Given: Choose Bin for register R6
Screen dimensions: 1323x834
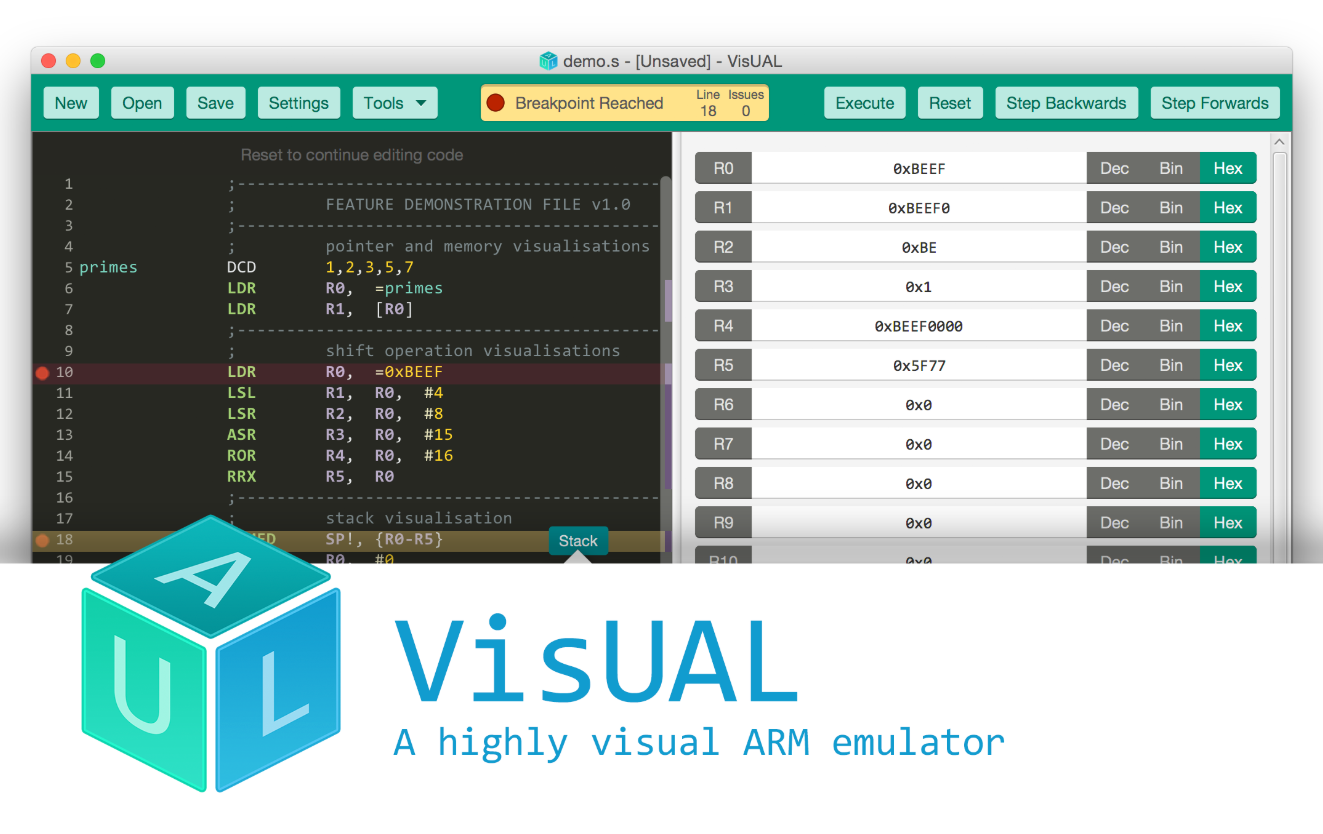Looking at the screenshot, I should pos(1171,405).
